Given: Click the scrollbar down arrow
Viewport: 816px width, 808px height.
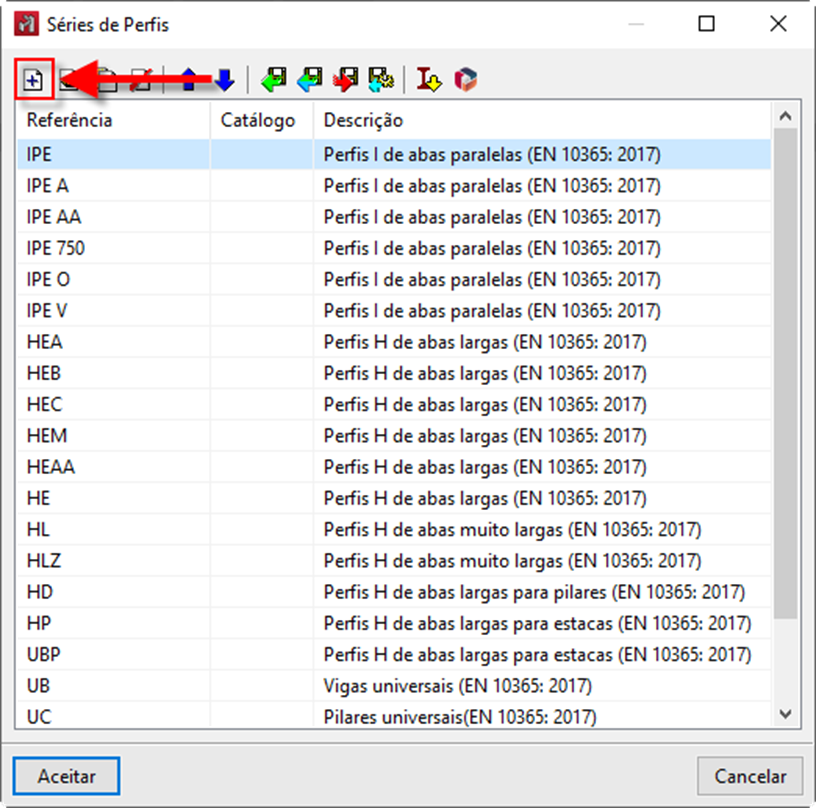Looking at the screenshot, I should coord(785,714).
